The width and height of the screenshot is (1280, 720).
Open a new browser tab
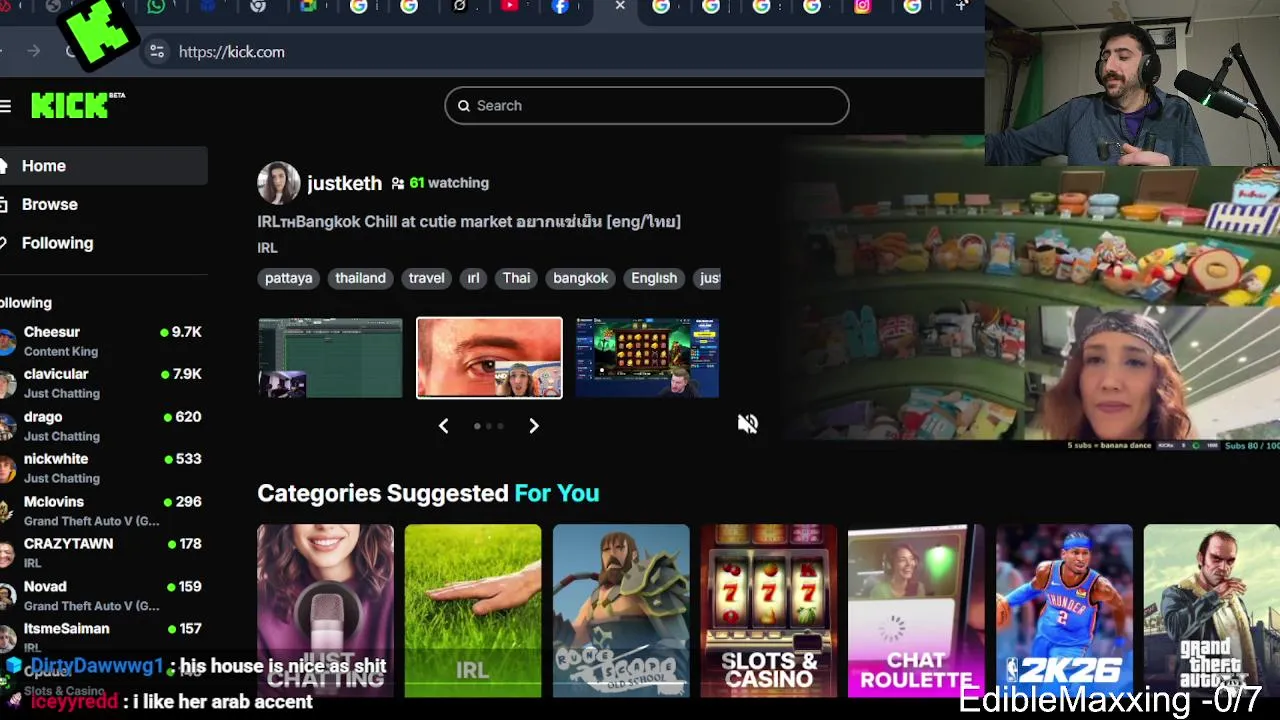(x=962, y=6)
